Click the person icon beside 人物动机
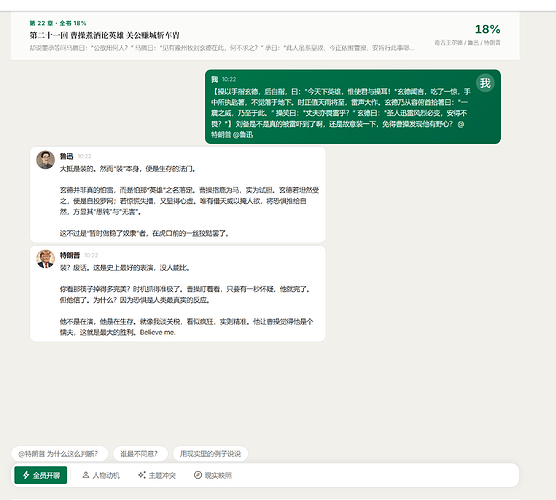This screenshot has height=500, width=556. 85,475
